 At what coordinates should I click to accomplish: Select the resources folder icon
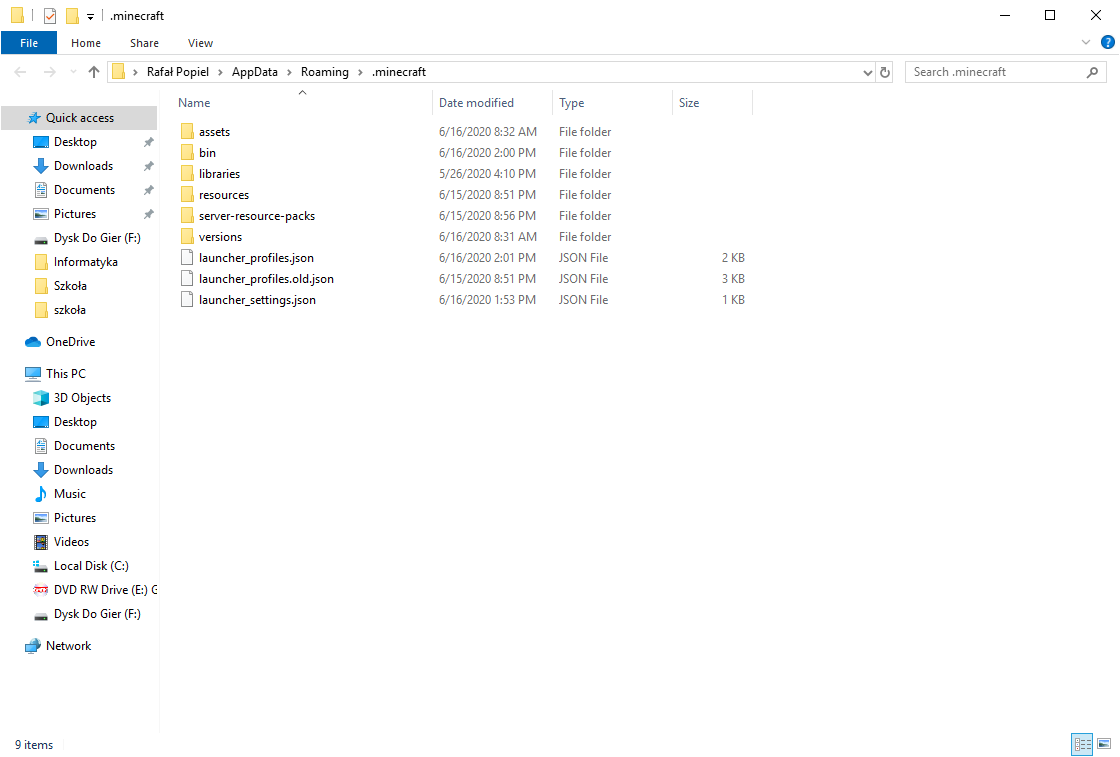tap(187, 194)
